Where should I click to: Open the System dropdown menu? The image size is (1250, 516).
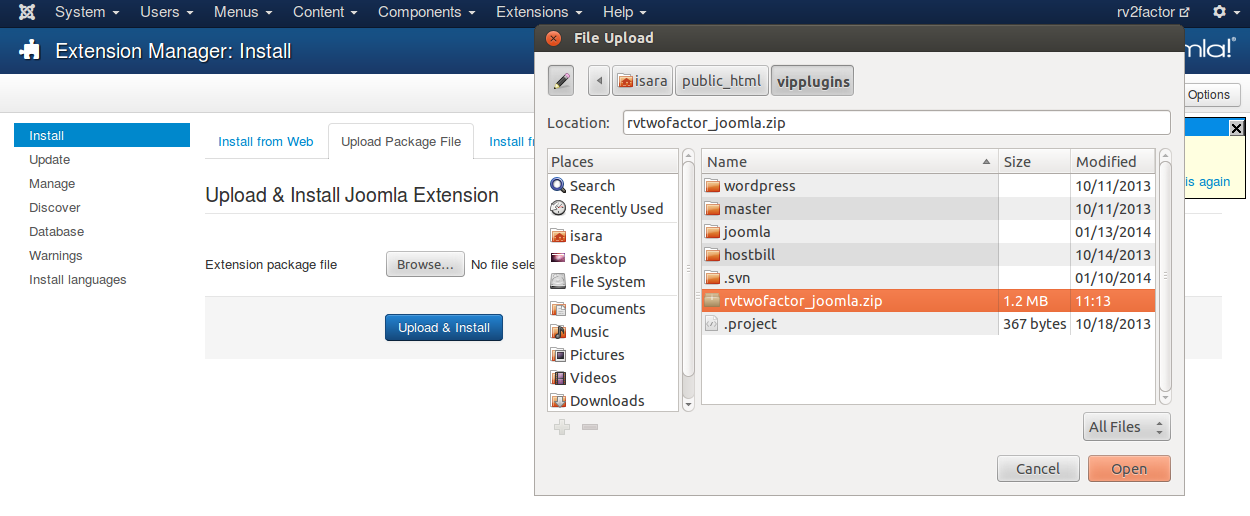pyautogui.click(x=87, y=12)
